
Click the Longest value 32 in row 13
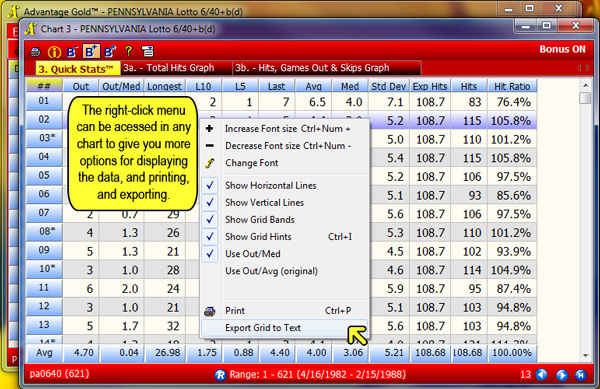tap(165, 326)
